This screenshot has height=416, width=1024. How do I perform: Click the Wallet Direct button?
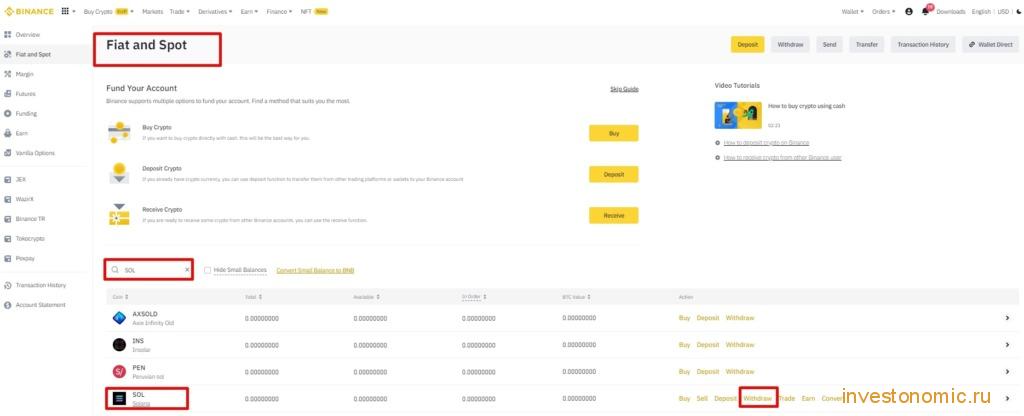[x=990, y=44]
